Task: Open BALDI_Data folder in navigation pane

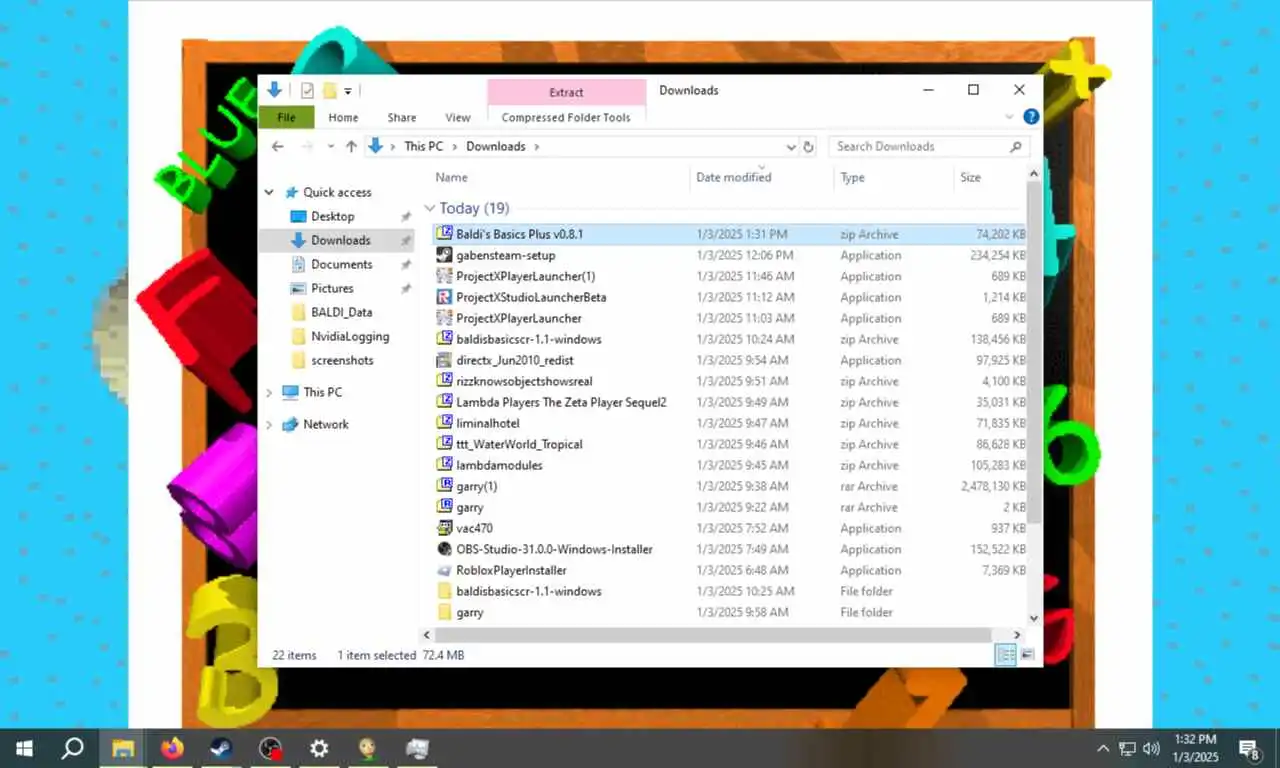Action: 341,312
